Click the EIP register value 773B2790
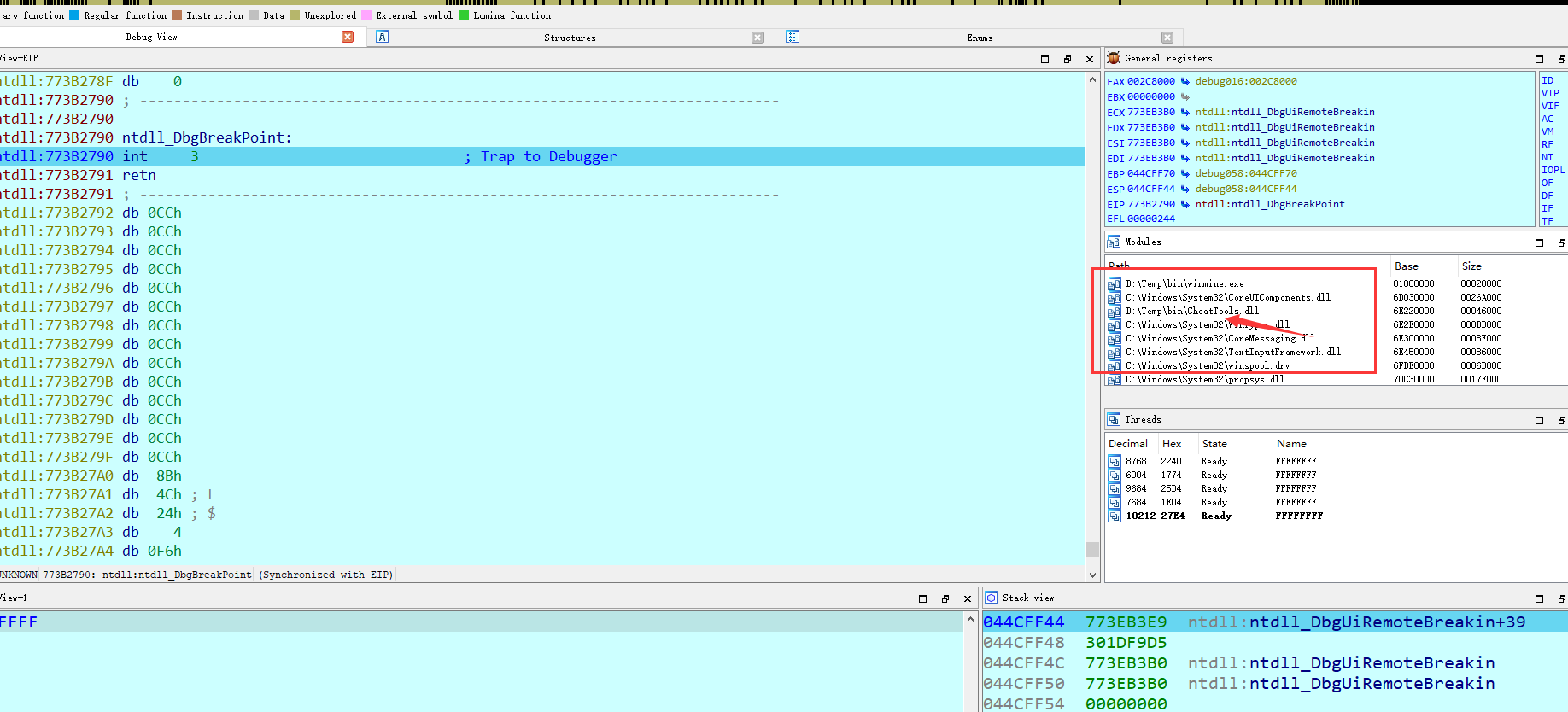Image resolution: width=1568 pixels, height=712 pixels. pos(1151,204)
